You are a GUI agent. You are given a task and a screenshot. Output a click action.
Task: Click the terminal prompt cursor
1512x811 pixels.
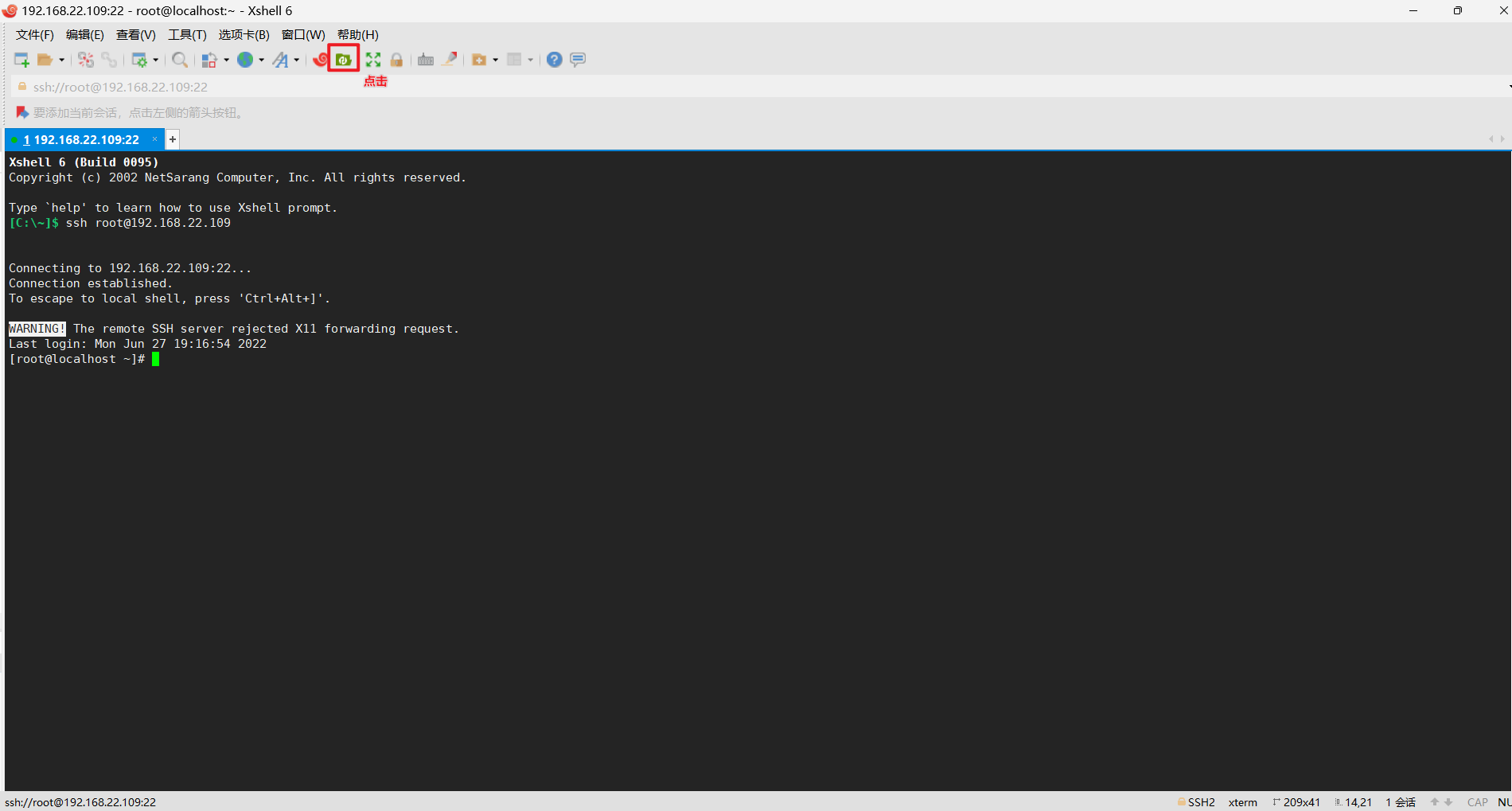point(156,359)
